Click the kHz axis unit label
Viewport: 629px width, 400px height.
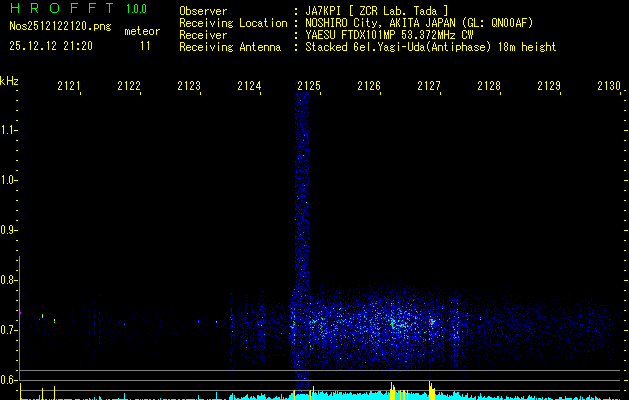tap(9, 80)
